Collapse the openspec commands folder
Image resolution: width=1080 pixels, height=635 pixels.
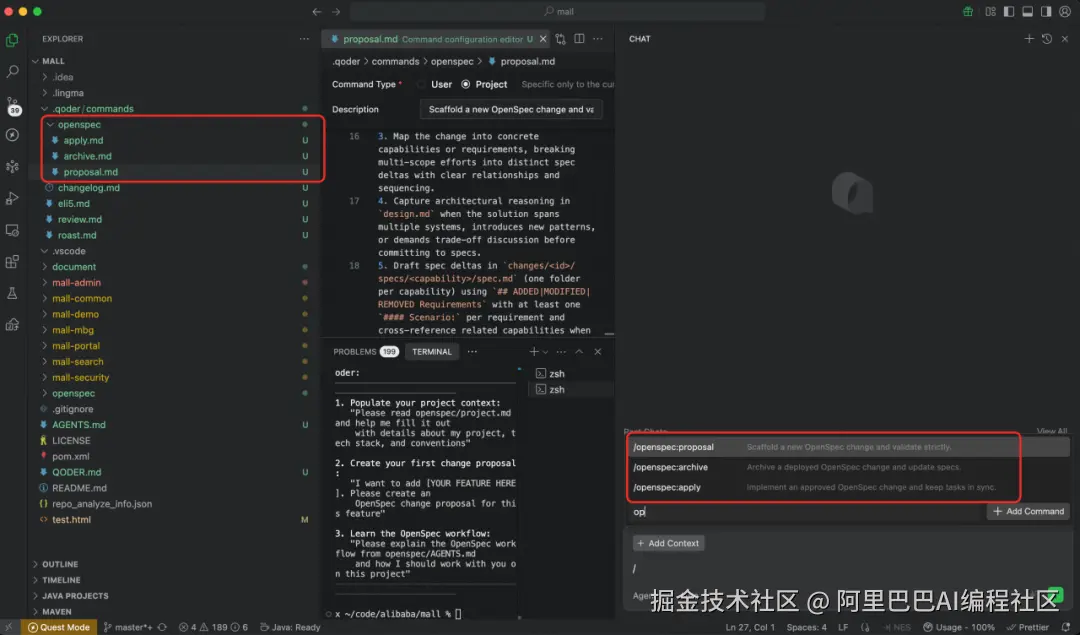tap(50, 125)
